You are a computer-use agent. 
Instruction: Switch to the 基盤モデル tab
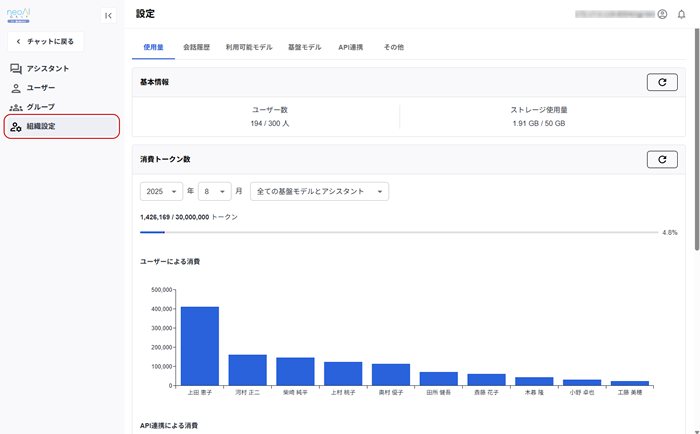tap(304, 47)
